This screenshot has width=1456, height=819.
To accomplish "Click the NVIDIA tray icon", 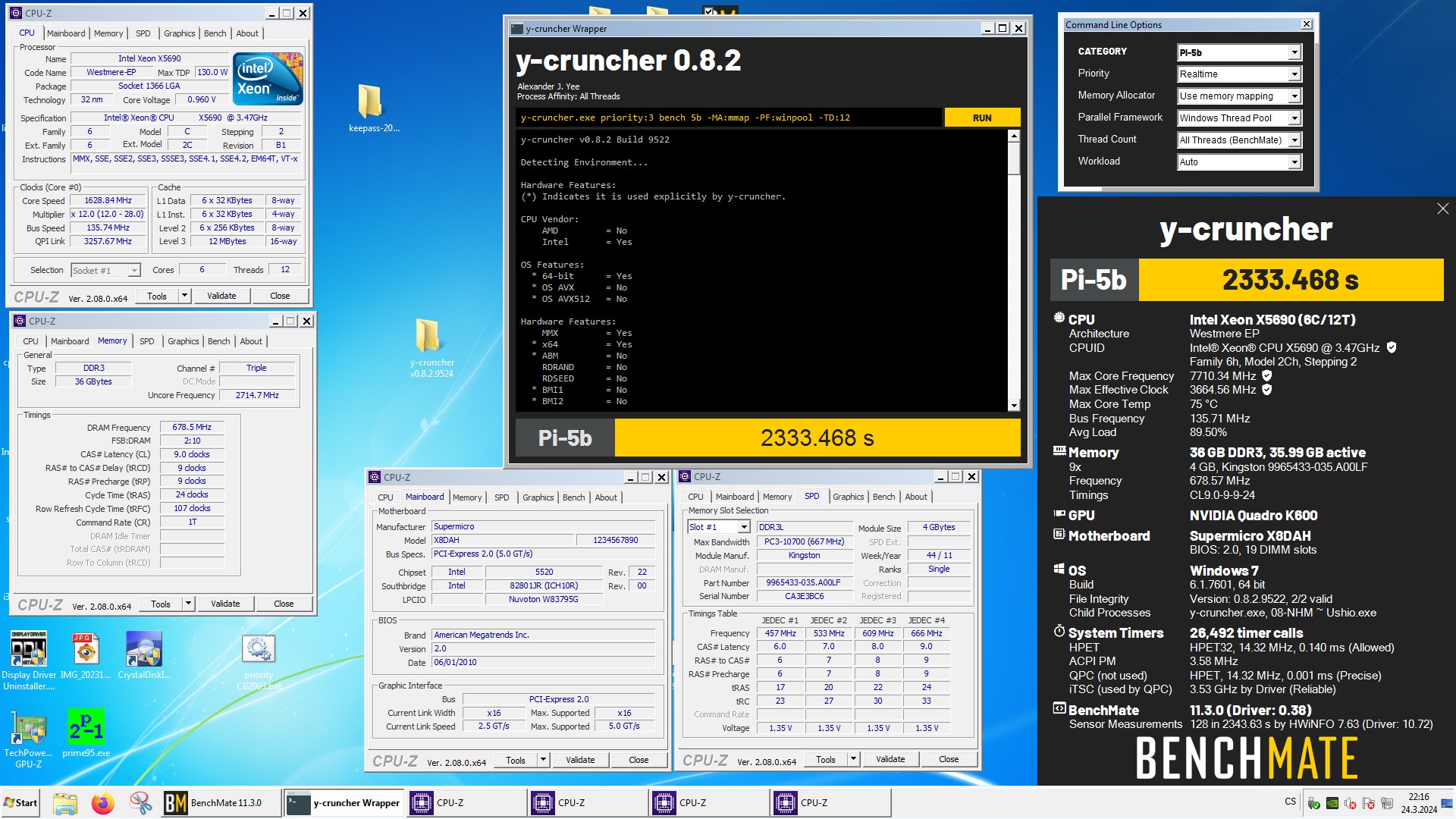I will coord(1332,803).
